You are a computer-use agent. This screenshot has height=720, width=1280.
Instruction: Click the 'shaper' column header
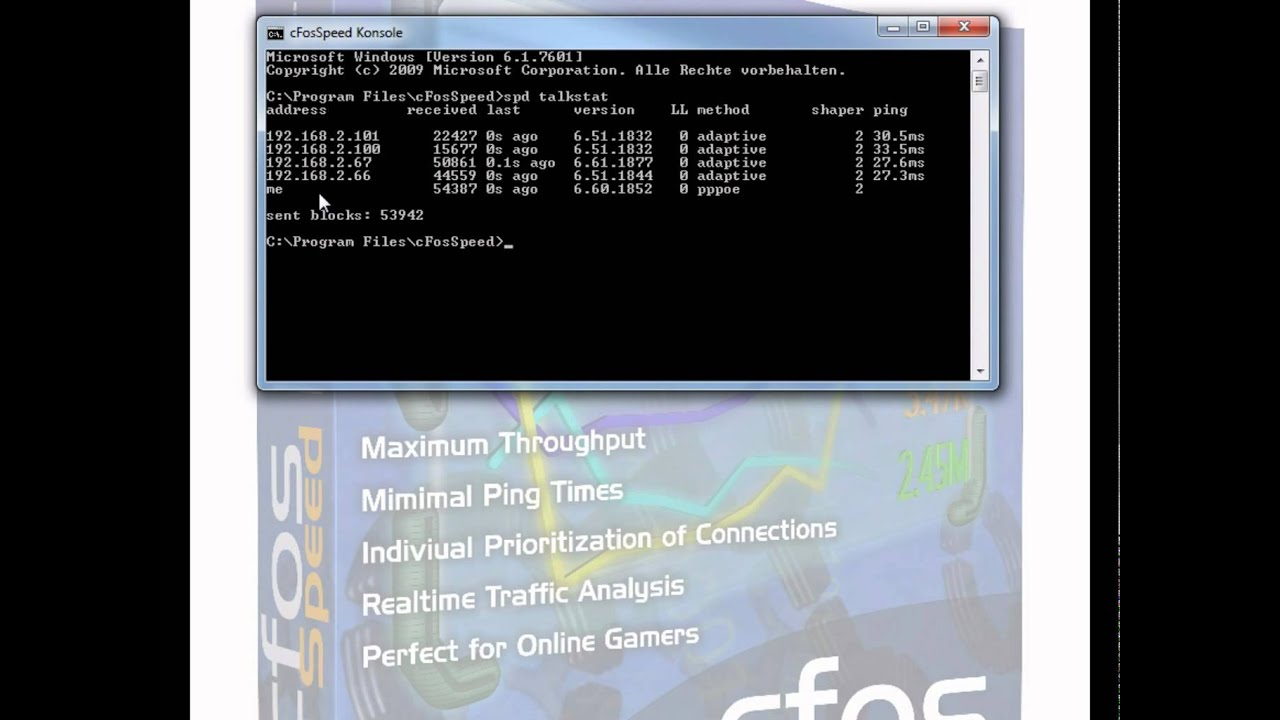tap(837, 110)
